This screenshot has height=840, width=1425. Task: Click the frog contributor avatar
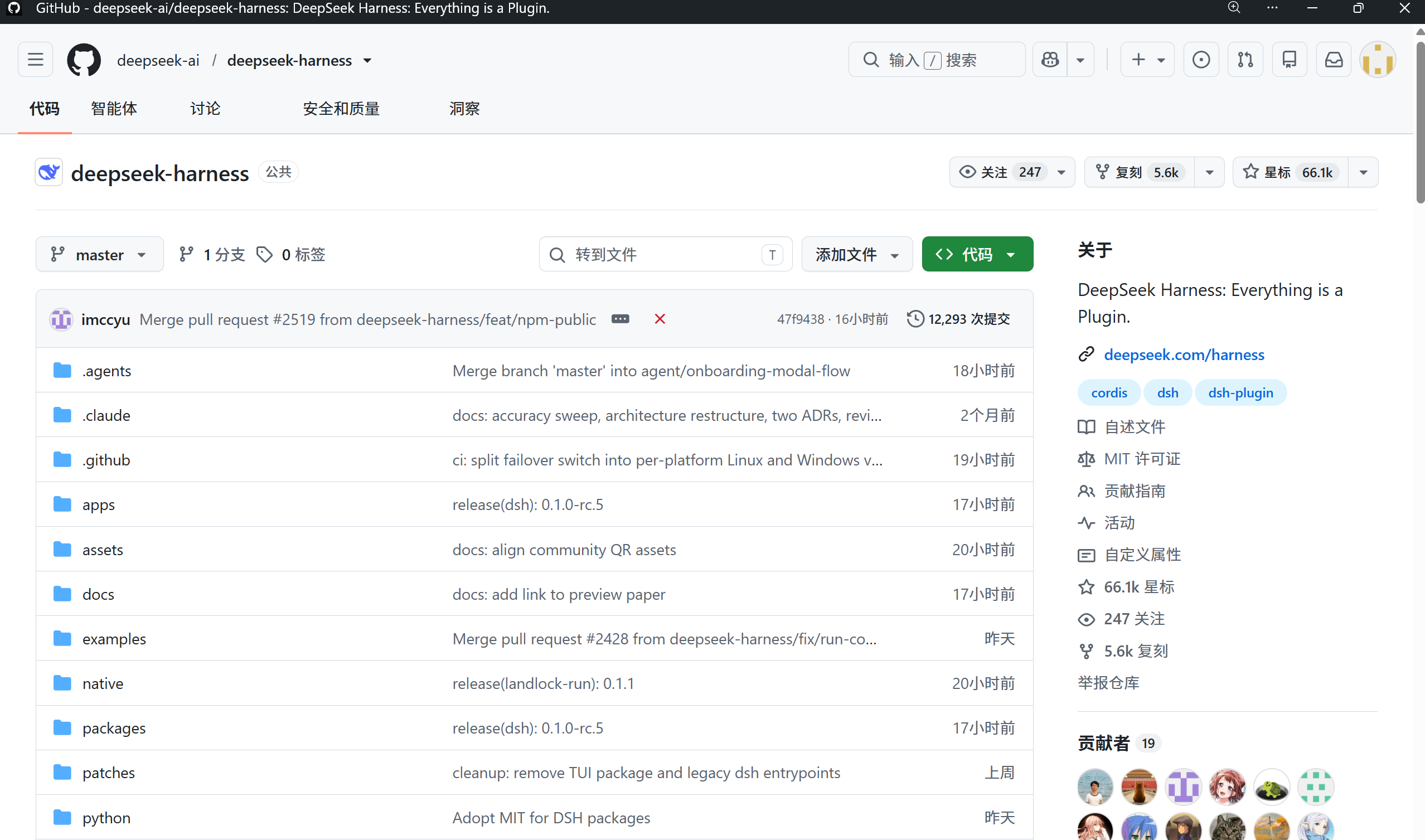click(x=1272, y=787)
